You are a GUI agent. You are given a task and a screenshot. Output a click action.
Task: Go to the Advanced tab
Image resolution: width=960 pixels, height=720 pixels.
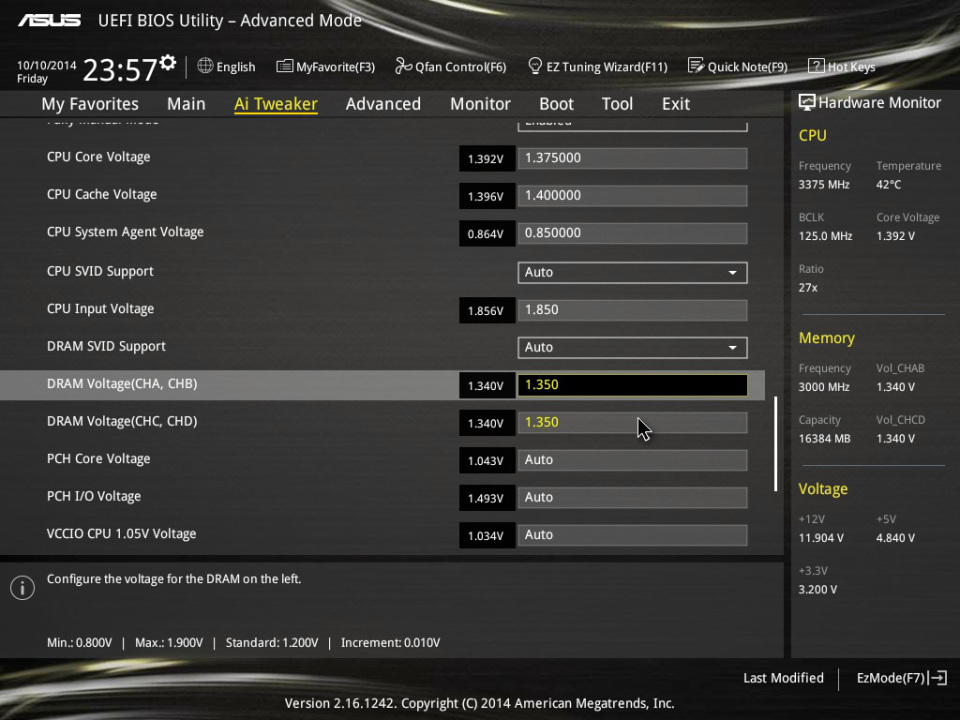tap(383, 103)
